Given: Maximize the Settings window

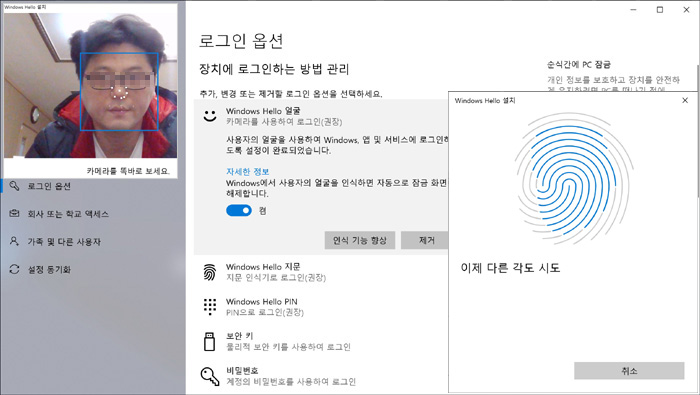Looking at the screenshot, I should tap(660, 10).
